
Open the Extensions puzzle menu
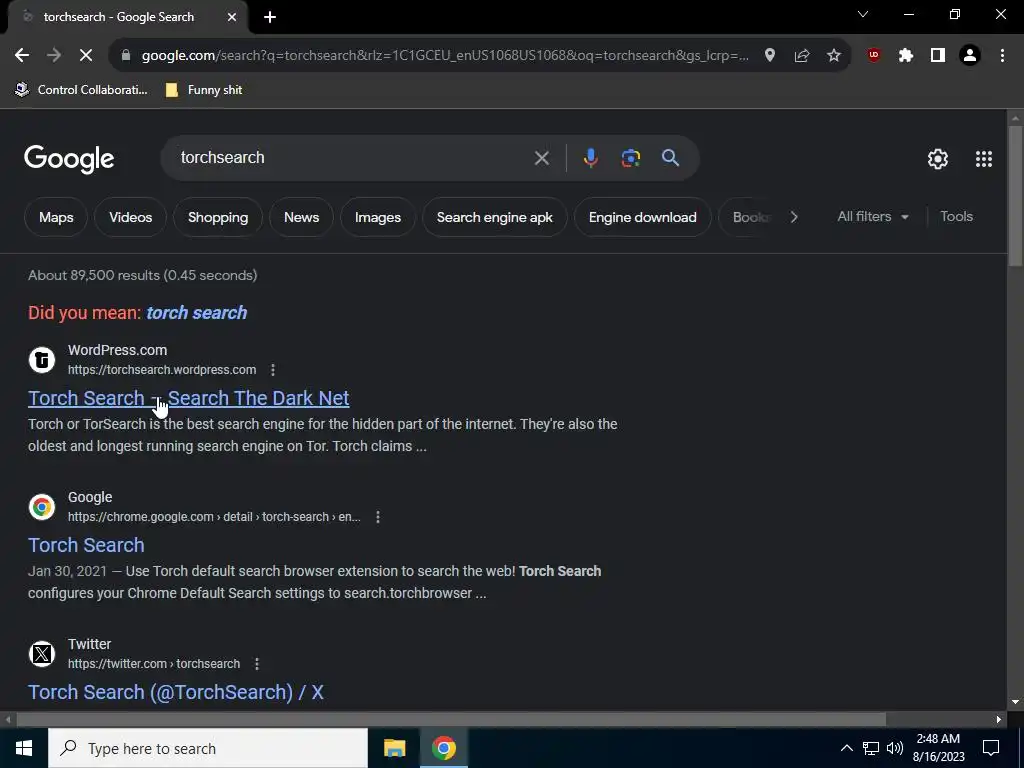pos(906,56)
